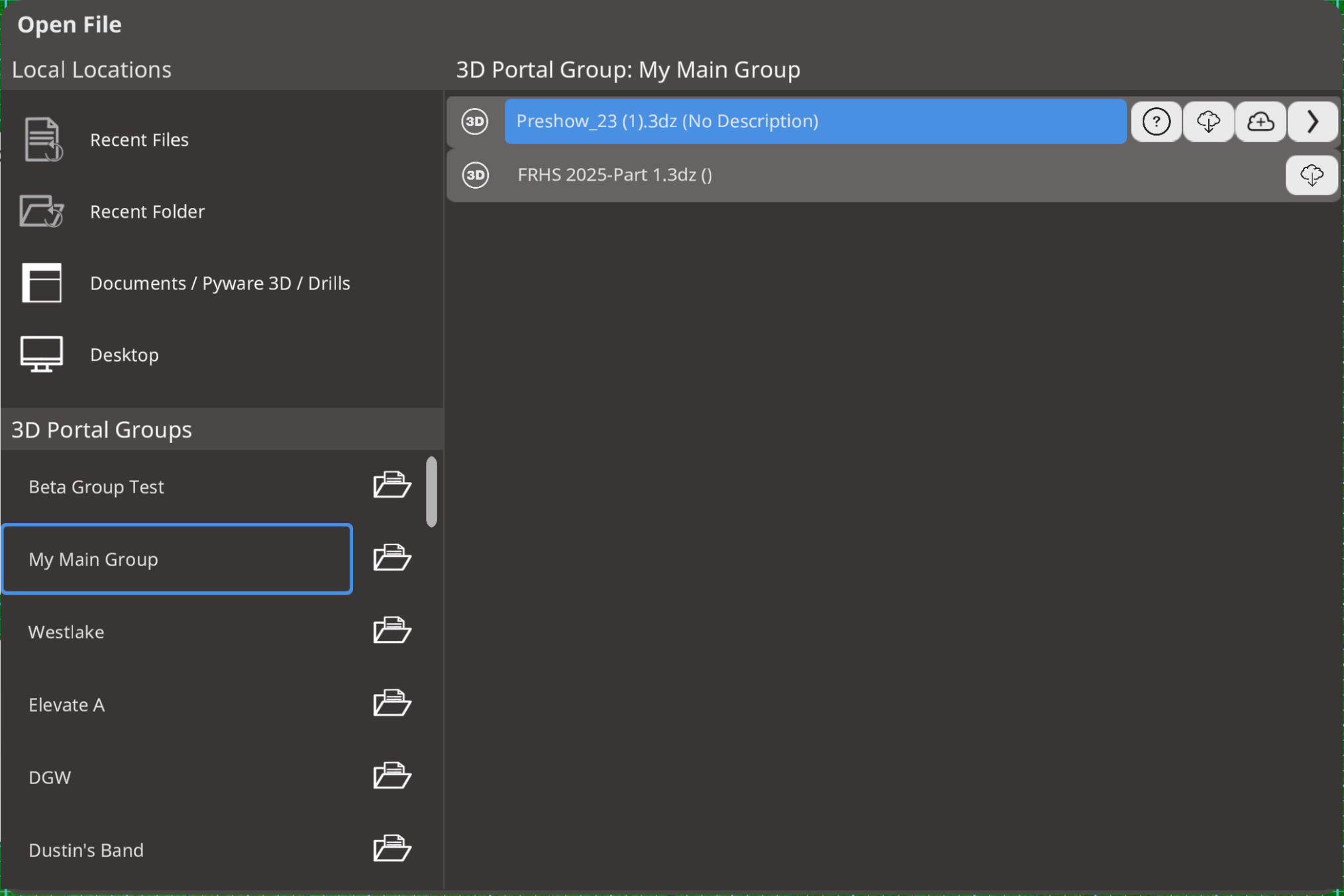Open Documents / Pyware 3D / Drills location

point(219,283)
